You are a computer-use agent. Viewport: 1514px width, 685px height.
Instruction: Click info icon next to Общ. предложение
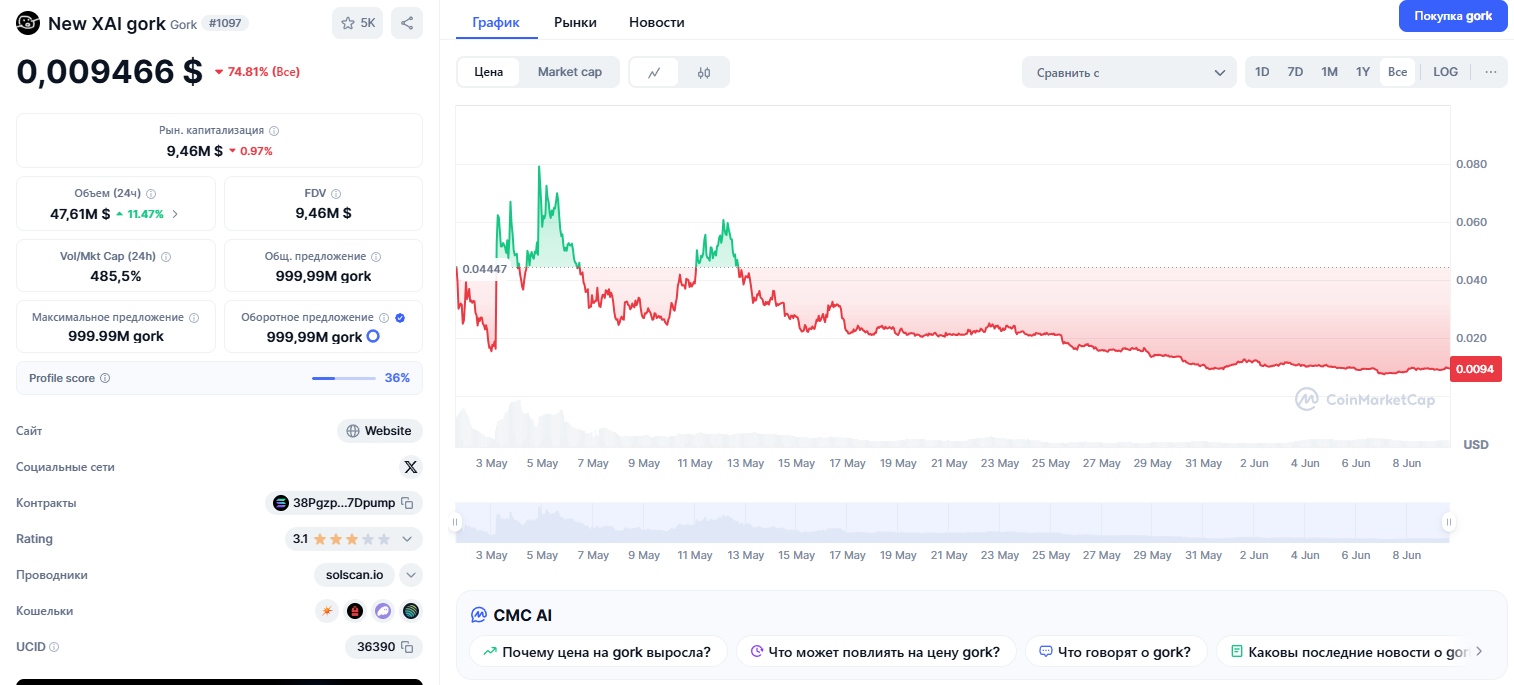[x=376, y=257]
